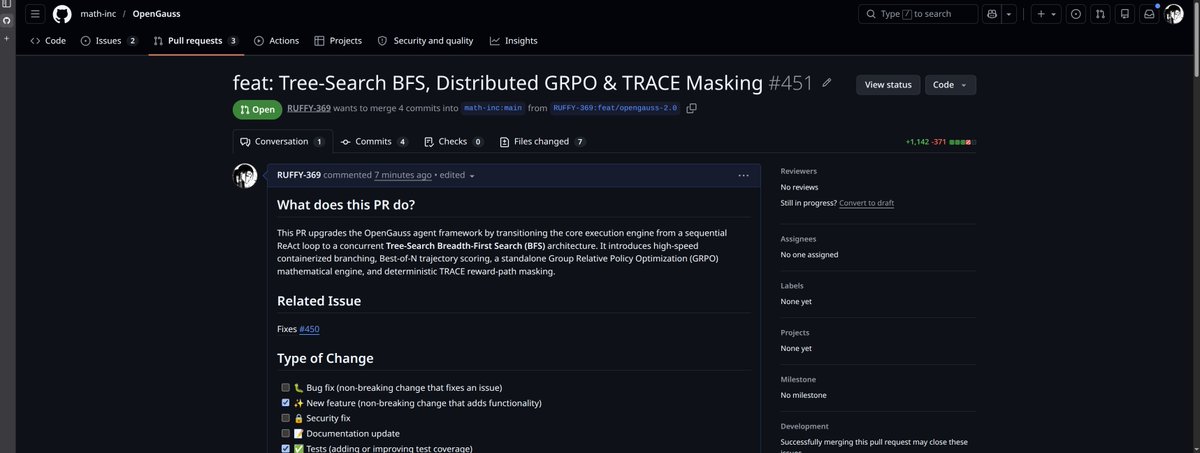Expand the edited history dropdown
Viewport: 1200px width, 453px height.
(458, 175)
